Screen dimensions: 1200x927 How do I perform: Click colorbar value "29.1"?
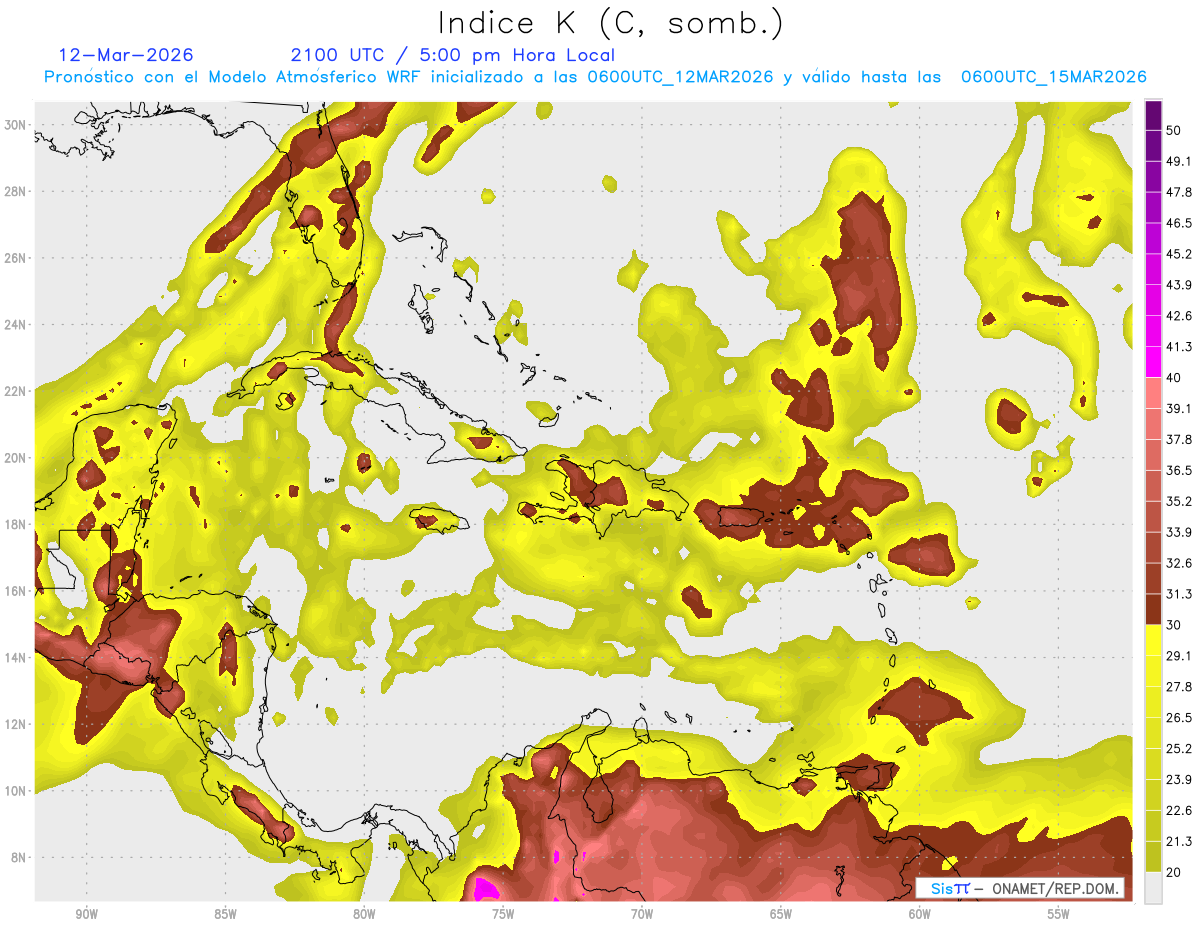tap(1178, 656)
